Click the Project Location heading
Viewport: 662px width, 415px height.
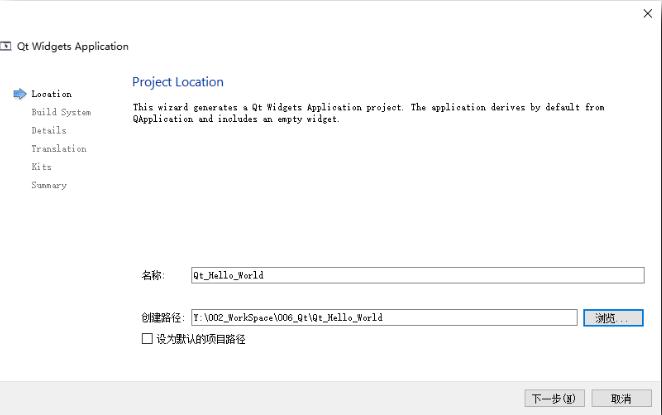tap(178, 82)
